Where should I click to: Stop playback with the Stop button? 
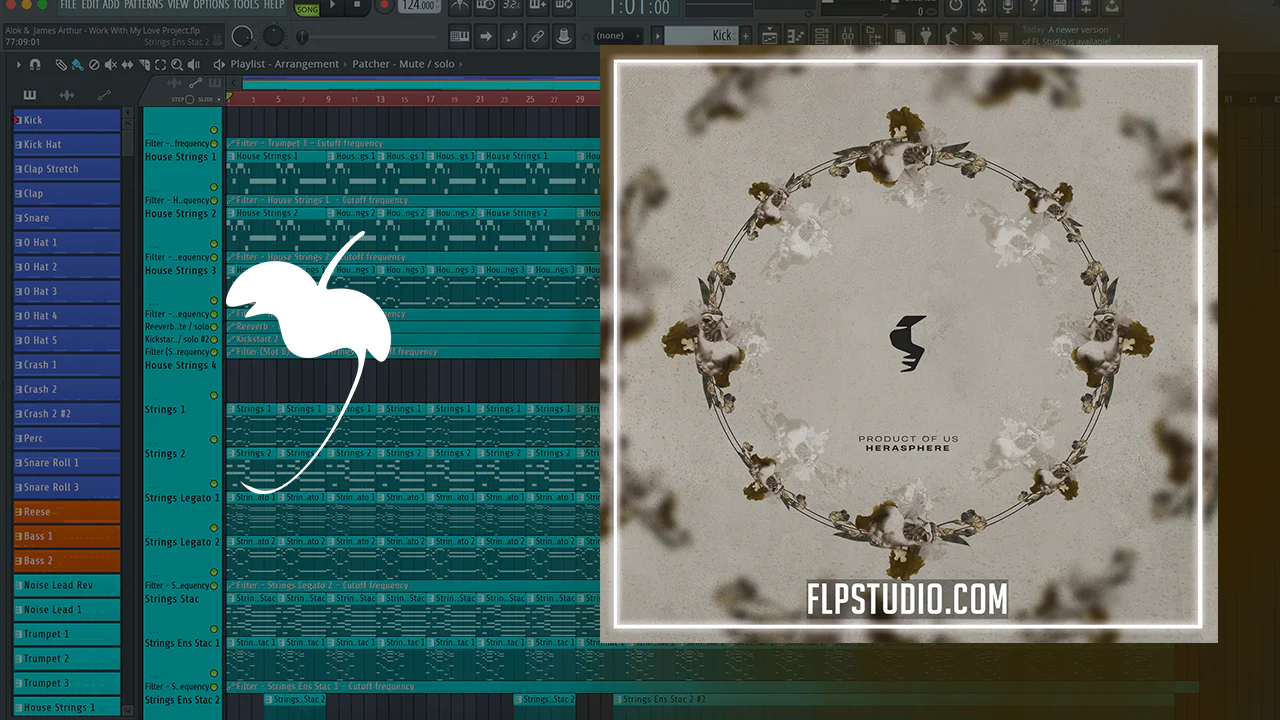click(358, 7)
